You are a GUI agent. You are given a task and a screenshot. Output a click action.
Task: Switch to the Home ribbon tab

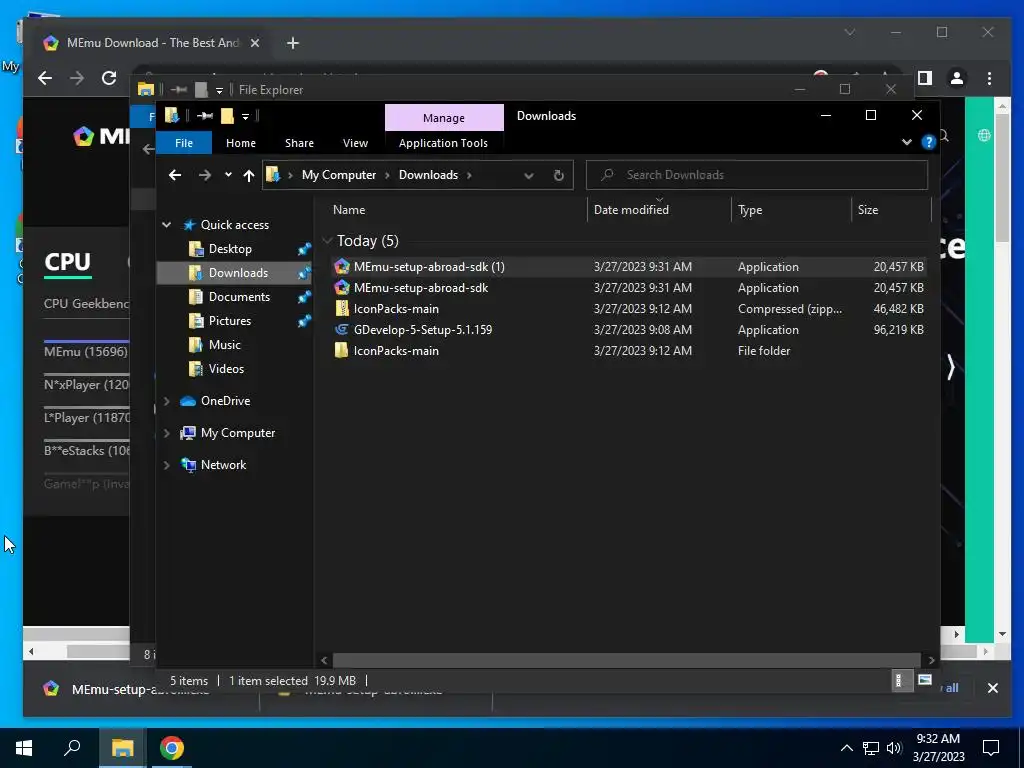pos(240,143)
